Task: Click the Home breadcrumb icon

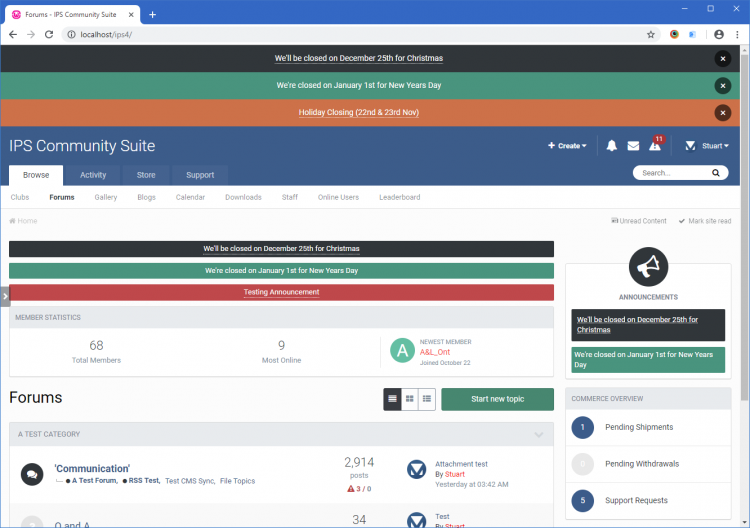Action: (x=14, y=221)
